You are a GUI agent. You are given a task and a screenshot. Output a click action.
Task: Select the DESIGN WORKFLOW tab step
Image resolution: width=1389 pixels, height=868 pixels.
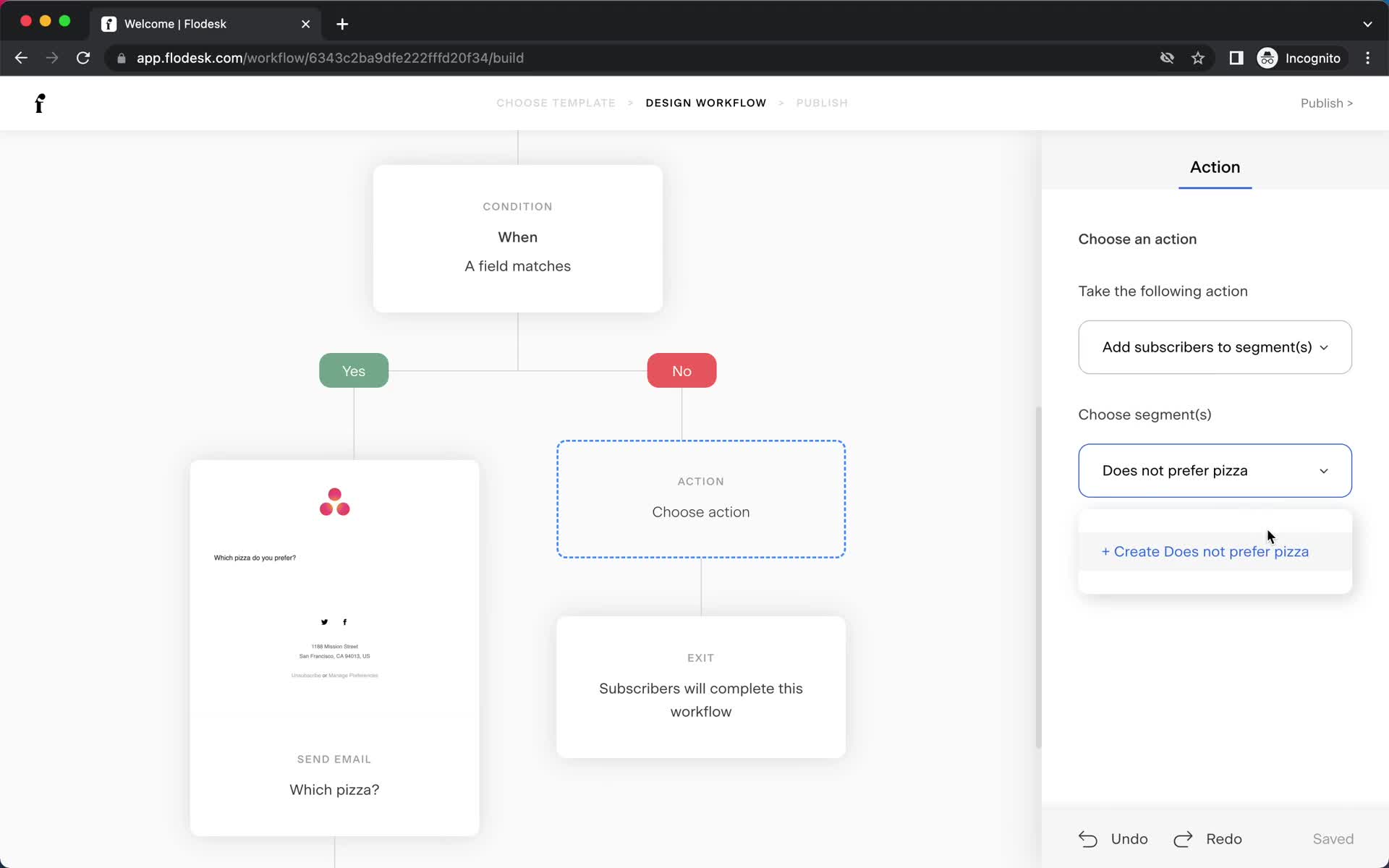click(x=705, y=103)
